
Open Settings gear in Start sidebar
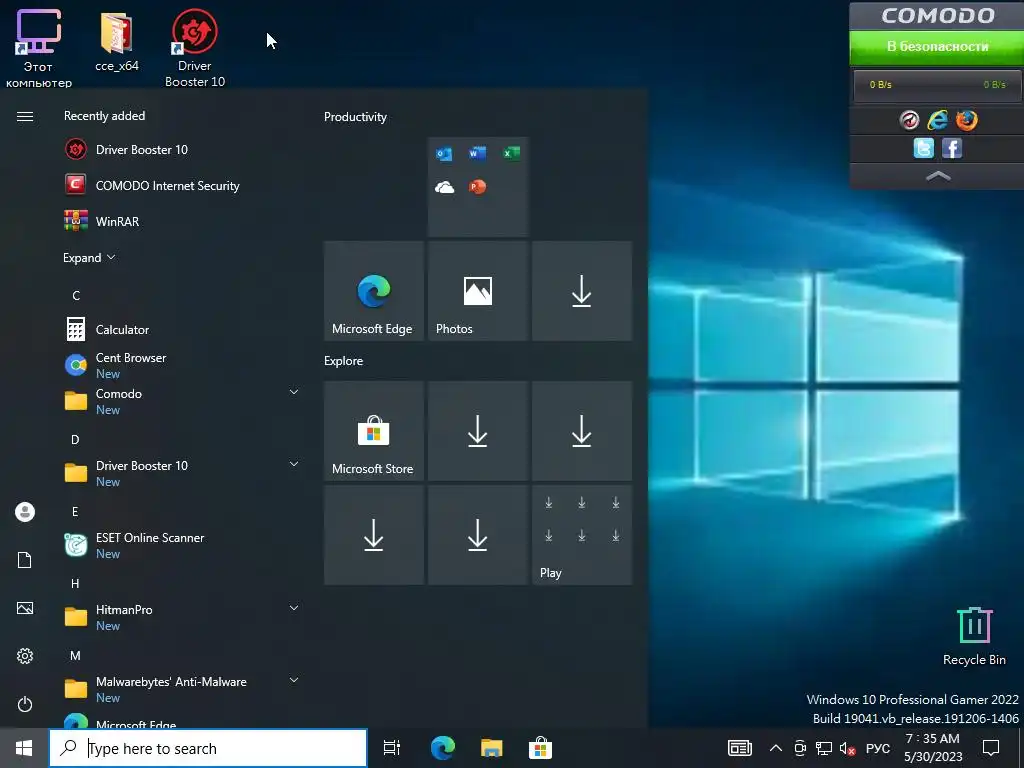[x=25, y=656]
